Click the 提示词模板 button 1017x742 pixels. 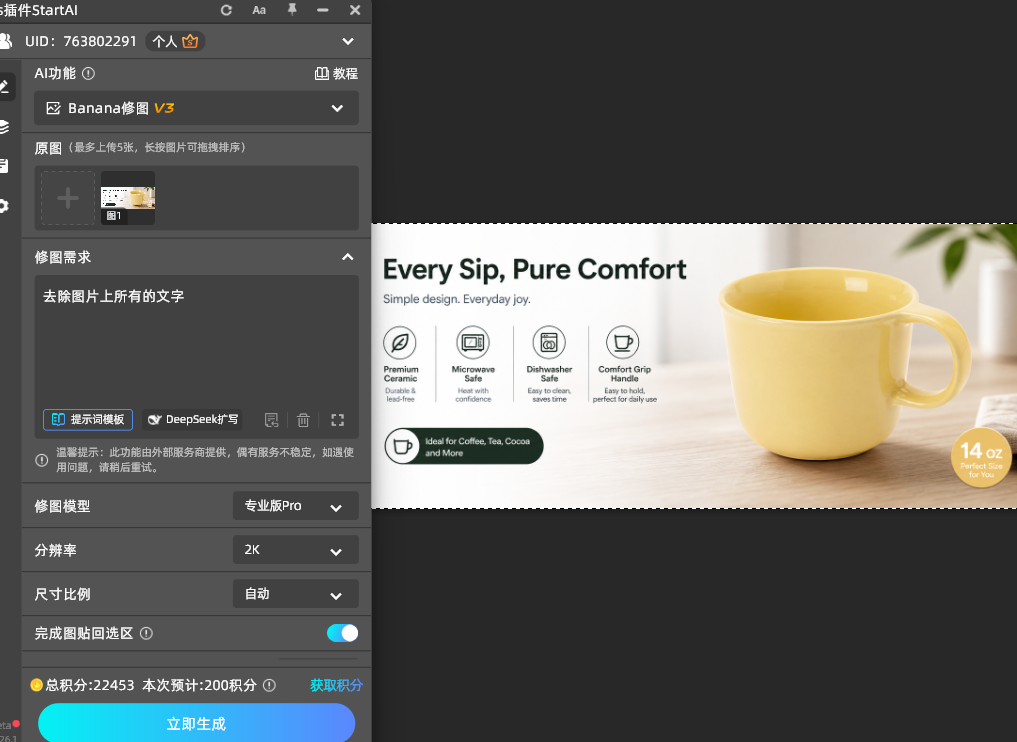88,420
